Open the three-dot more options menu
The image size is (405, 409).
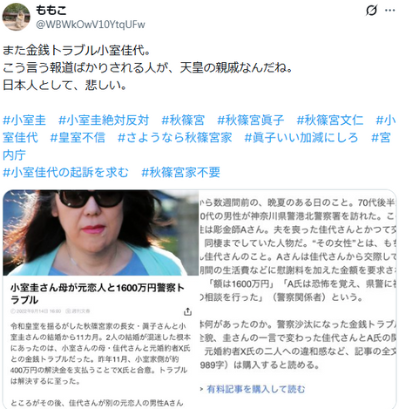point(390,11)
